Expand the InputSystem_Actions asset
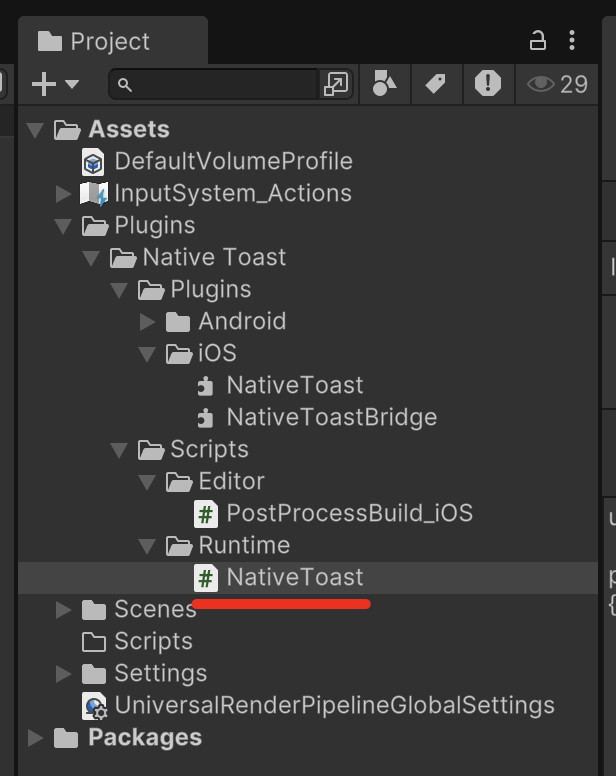 point(63,194)
